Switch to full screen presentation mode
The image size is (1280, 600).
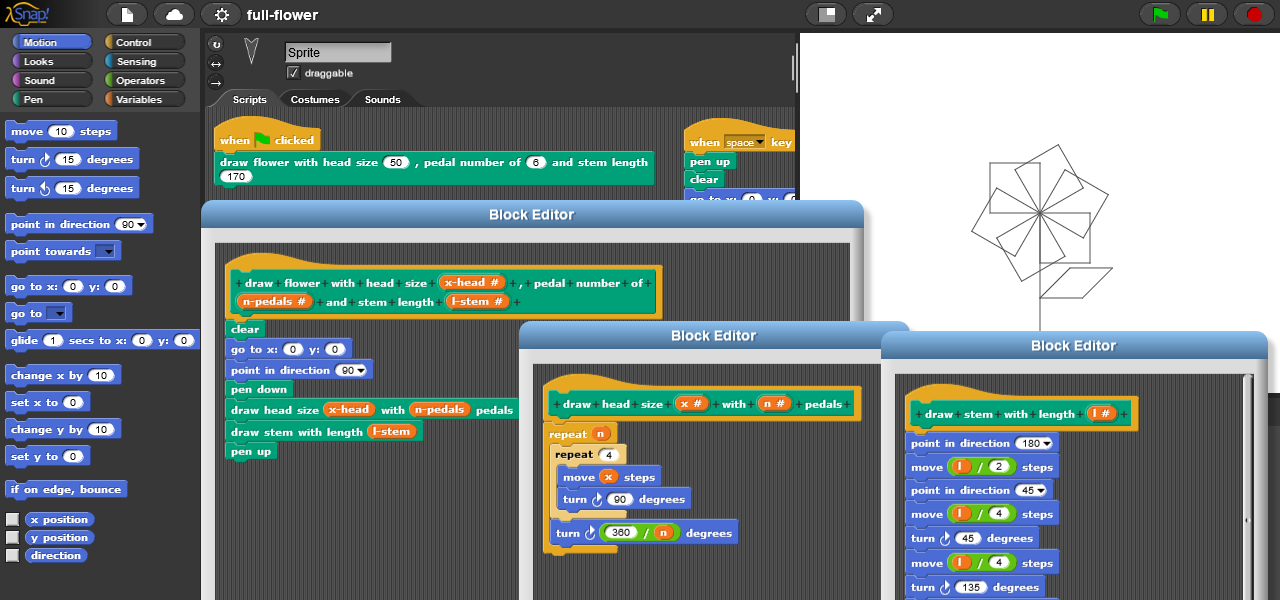coord(873,15)
